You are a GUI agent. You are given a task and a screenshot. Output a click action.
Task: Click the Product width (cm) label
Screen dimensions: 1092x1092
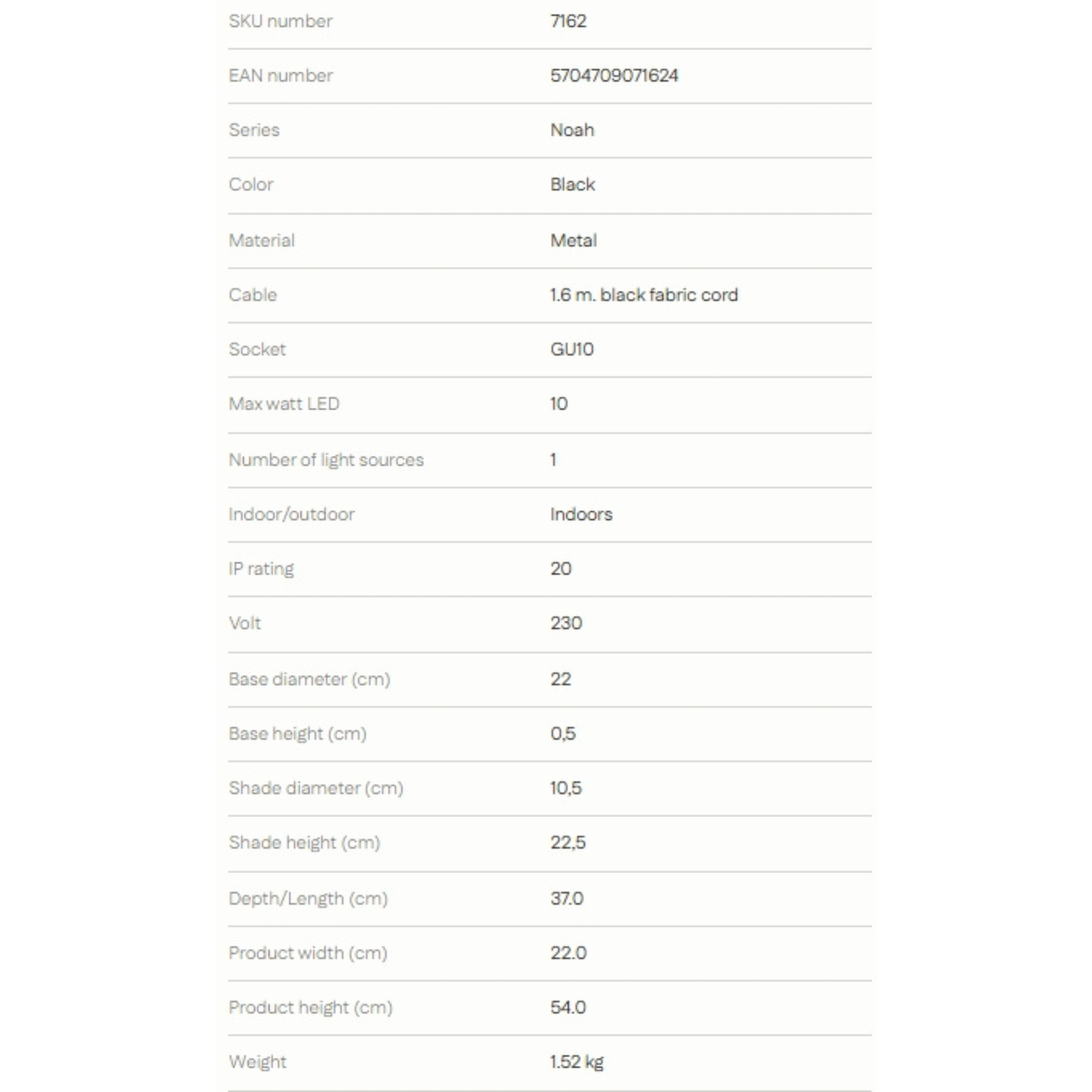pyautogui.click(x=308, y=952)
